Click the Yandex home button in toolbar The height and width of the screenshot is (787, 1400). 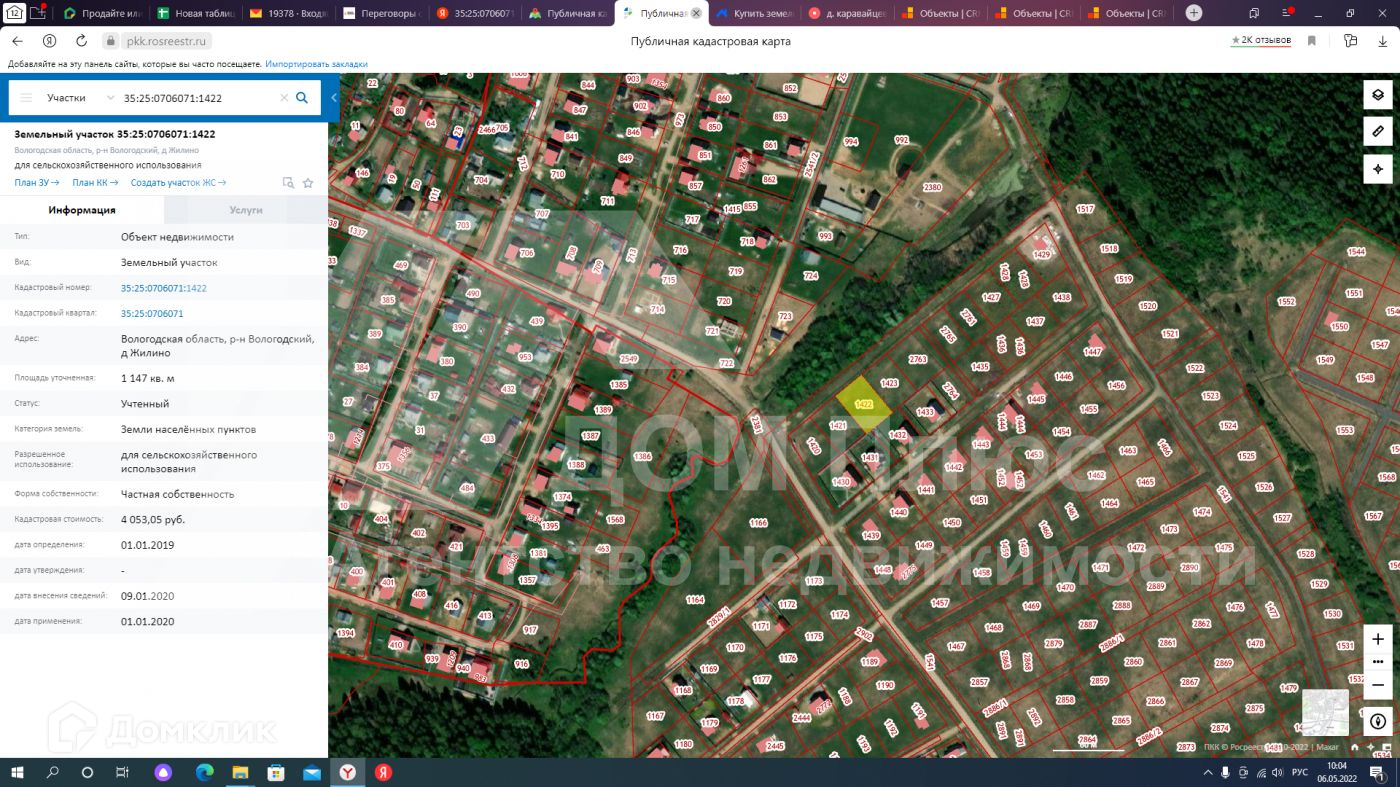coord(48,41)
